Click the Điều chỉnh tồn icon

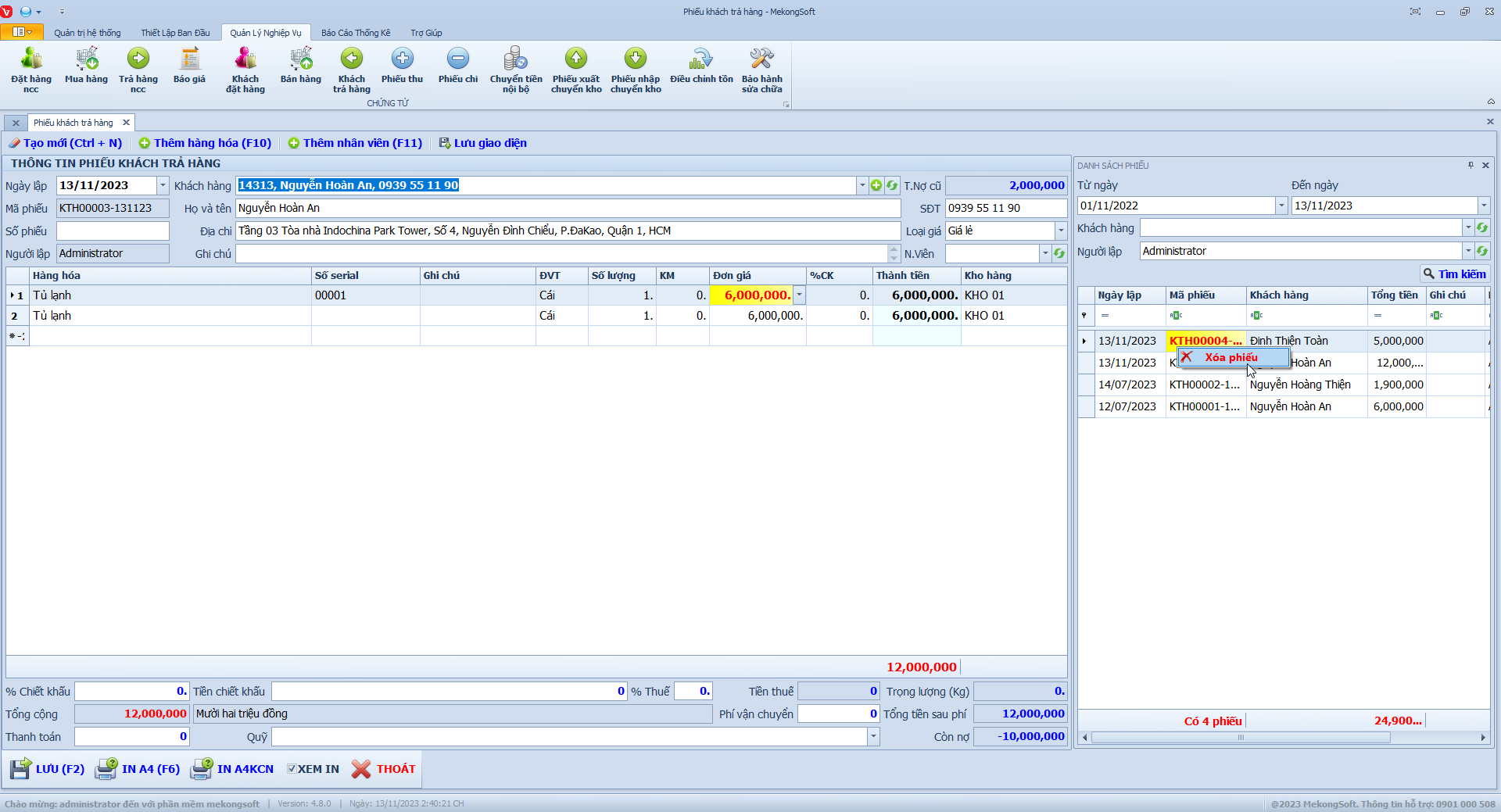coord(701,59)
